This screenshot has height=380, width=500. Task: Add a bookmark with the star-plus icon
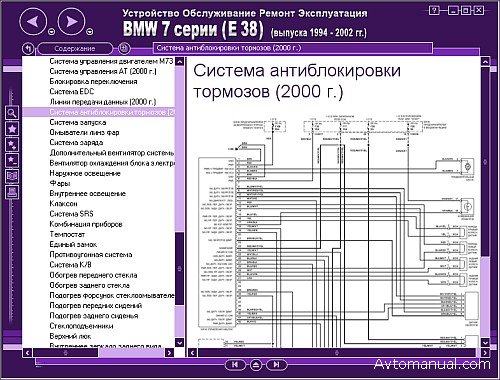[x=12, y=145]
